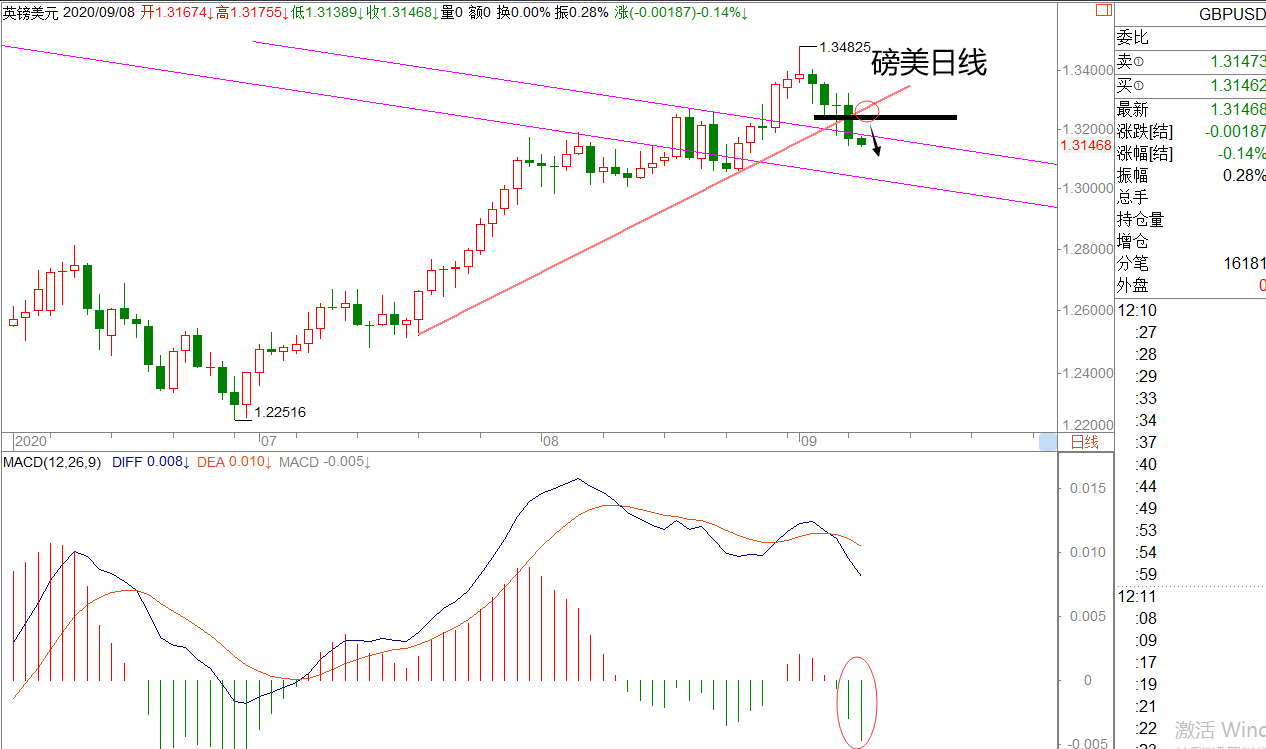The height and width of the screenshot is (749, 1266).
Task: Select the 涨幅[结] percent row
Action: click(1190, 154)
